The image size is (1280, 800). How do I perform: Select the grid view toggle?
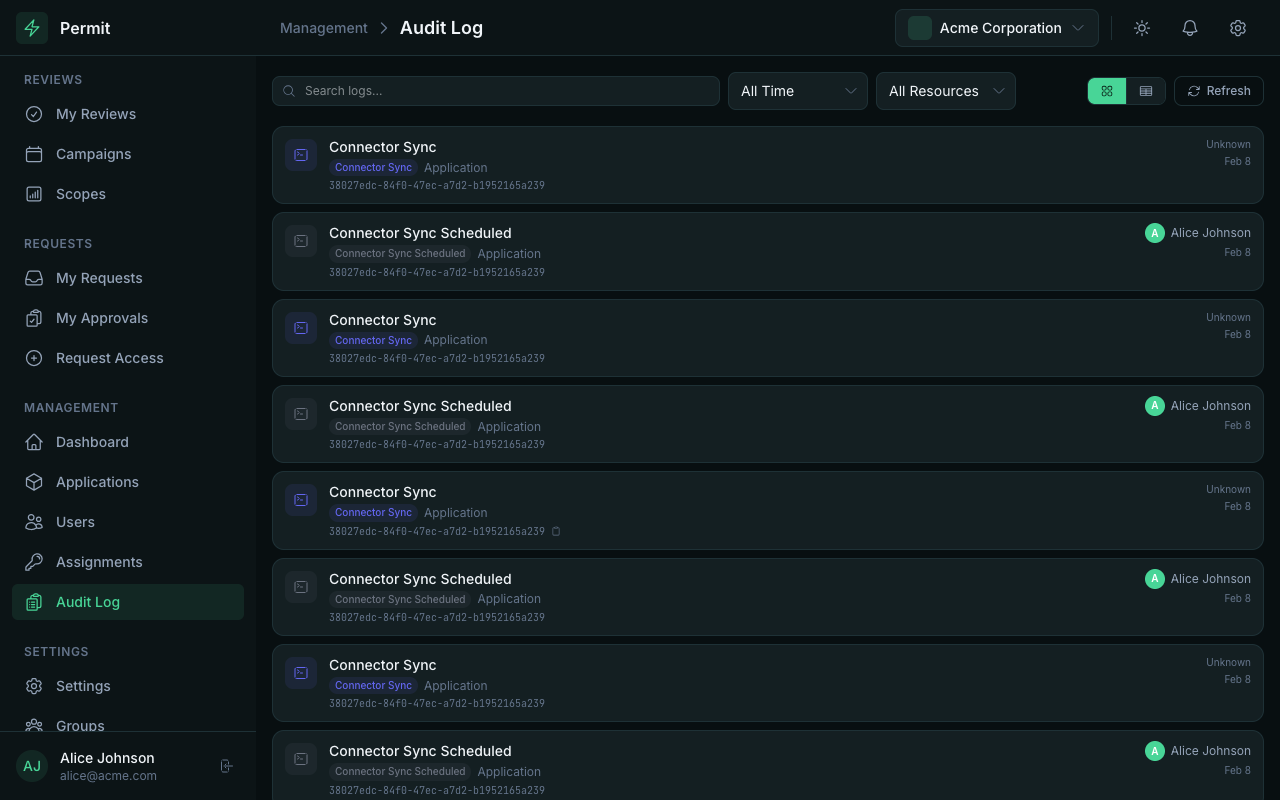[1106, 91]
